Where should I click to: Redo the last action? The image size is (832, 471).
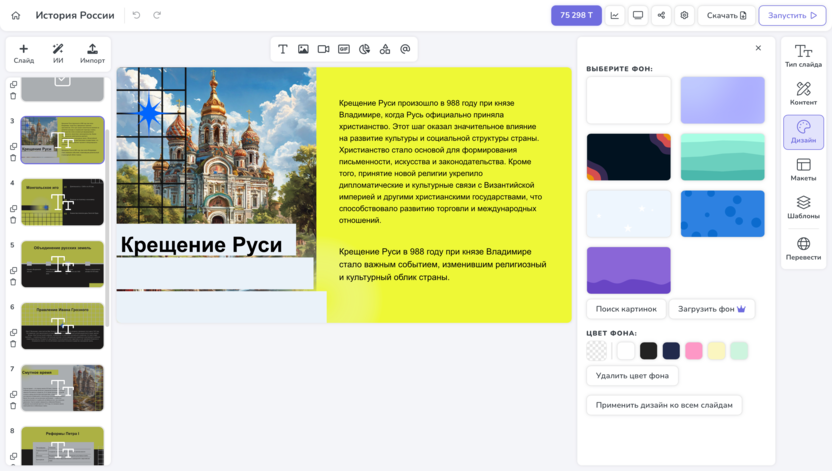click(157, 15)
